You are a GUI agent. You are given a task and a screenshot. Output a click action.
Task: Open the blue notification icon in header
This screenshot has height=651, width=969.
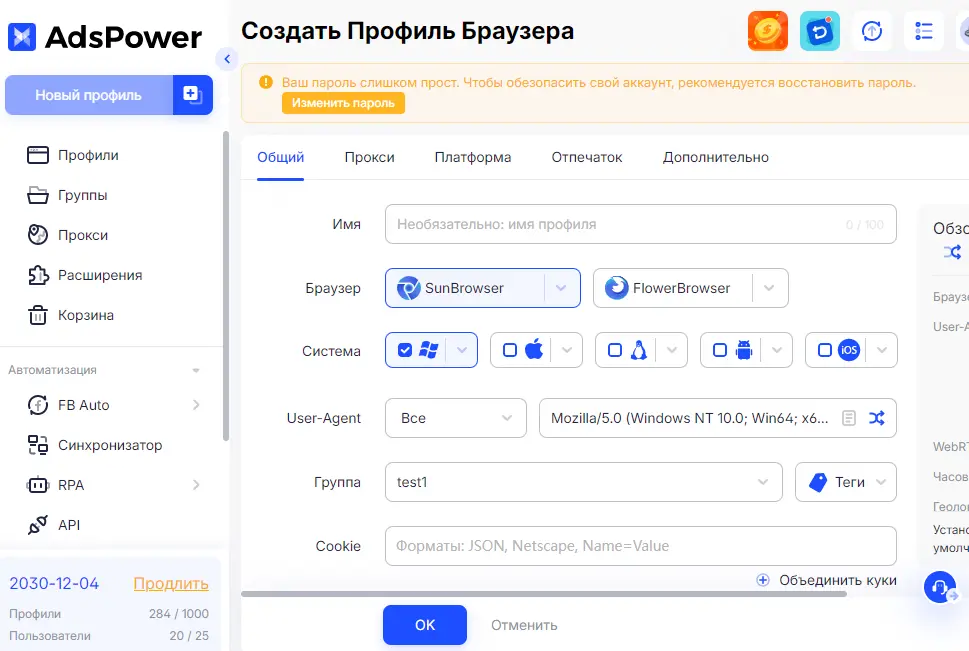click(x=819, y=31)
